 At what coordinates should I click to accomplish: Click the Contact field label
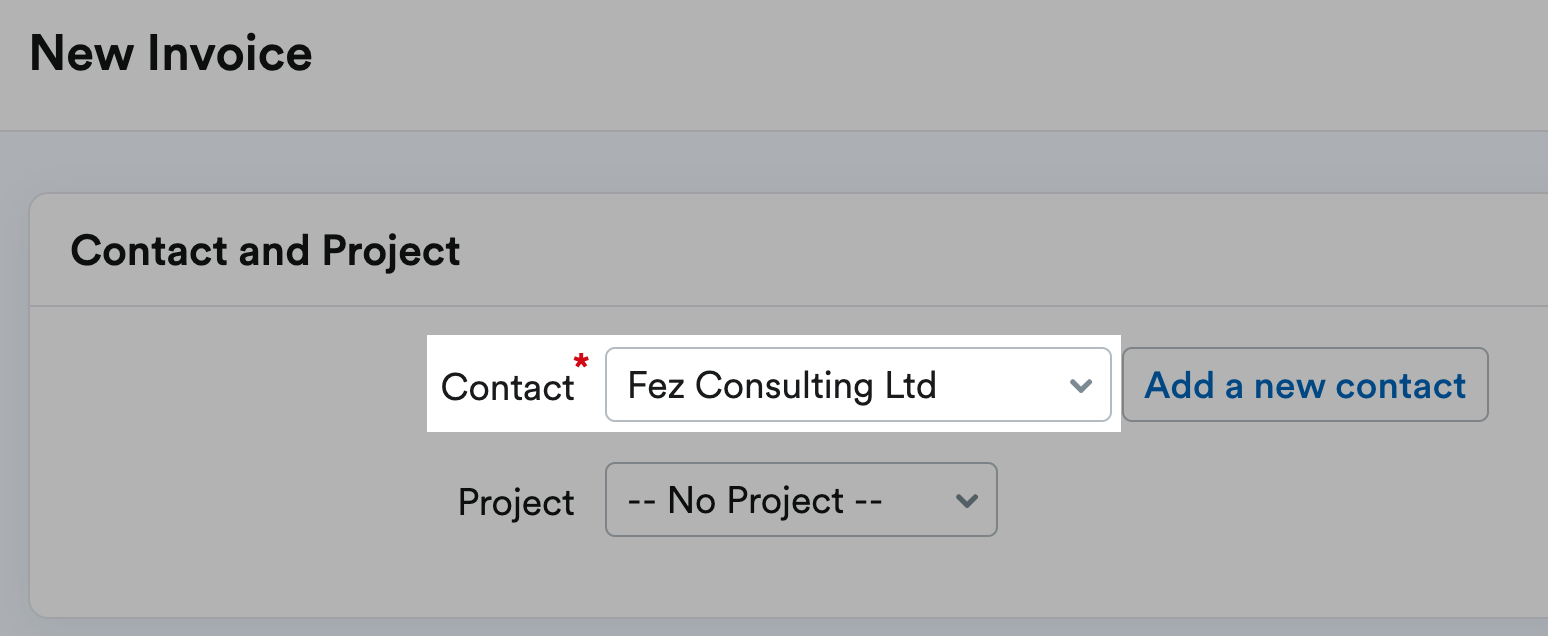508,387
